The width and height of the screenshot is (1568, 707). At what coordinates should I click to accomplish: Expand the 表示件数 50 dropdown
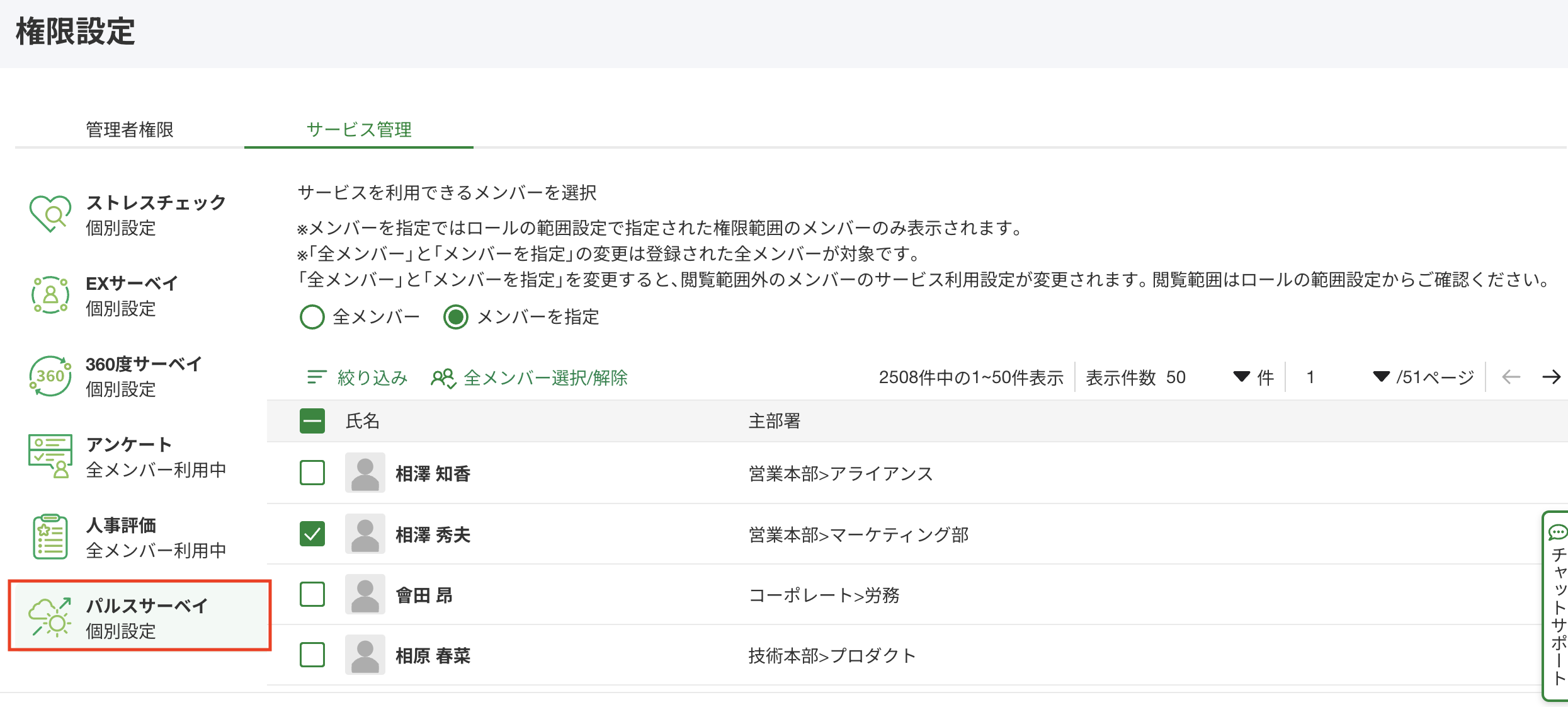click(x=1241, y=377)
